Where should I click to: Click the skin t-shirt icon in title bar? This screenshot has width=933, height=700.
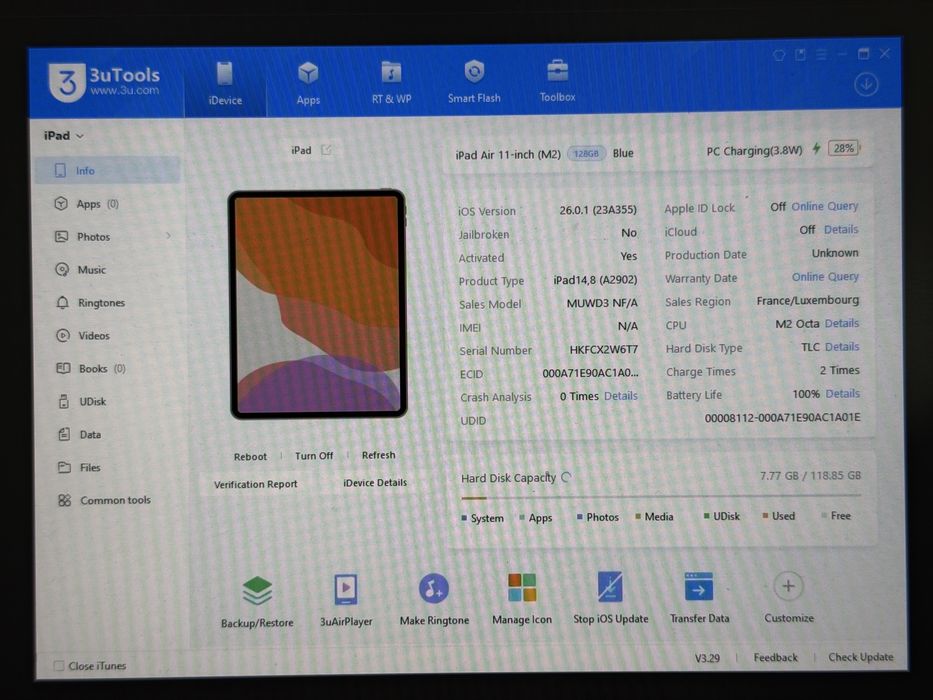click(x=779, y=55)
